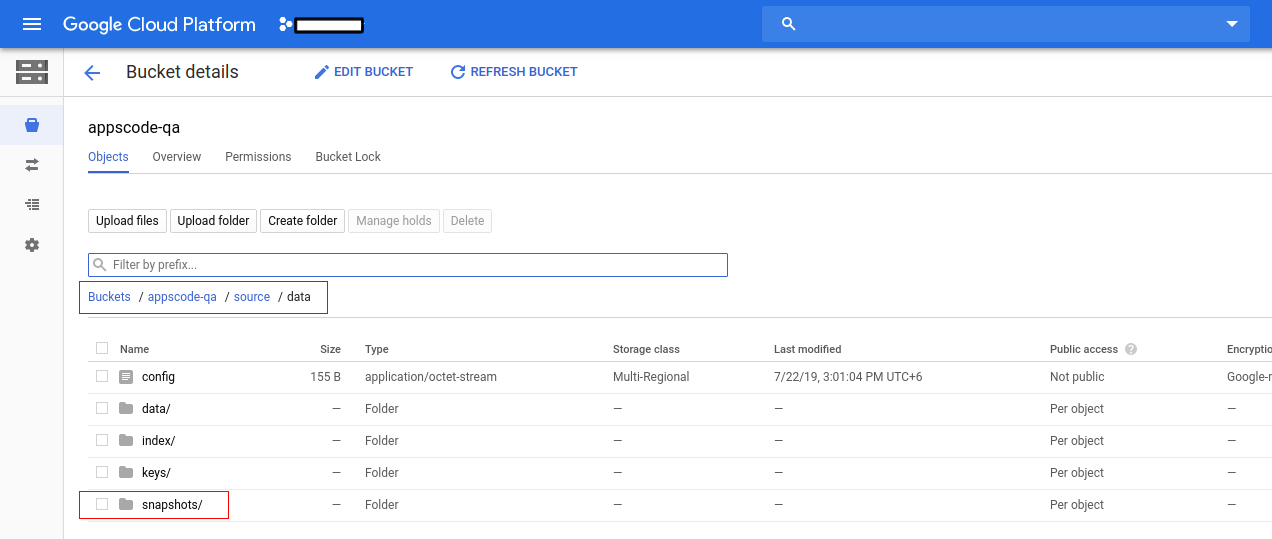Click the Storage product icon in the sidebar

tap(32, 72)
